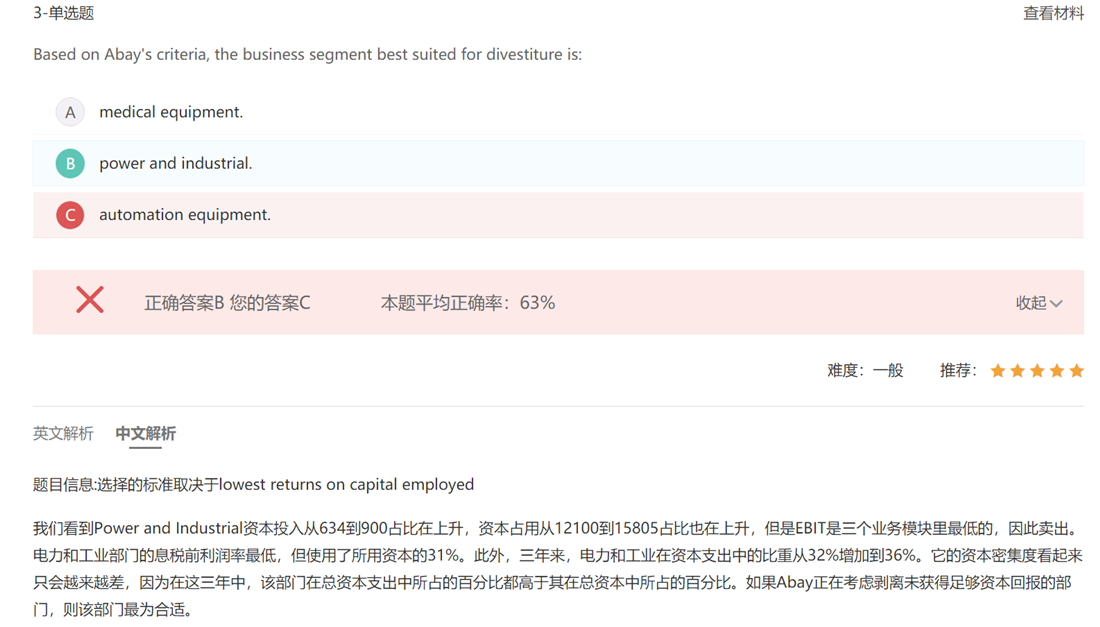Click the 3-单选题 question heading
The image size is (1100, 627).
click(64, 13)
